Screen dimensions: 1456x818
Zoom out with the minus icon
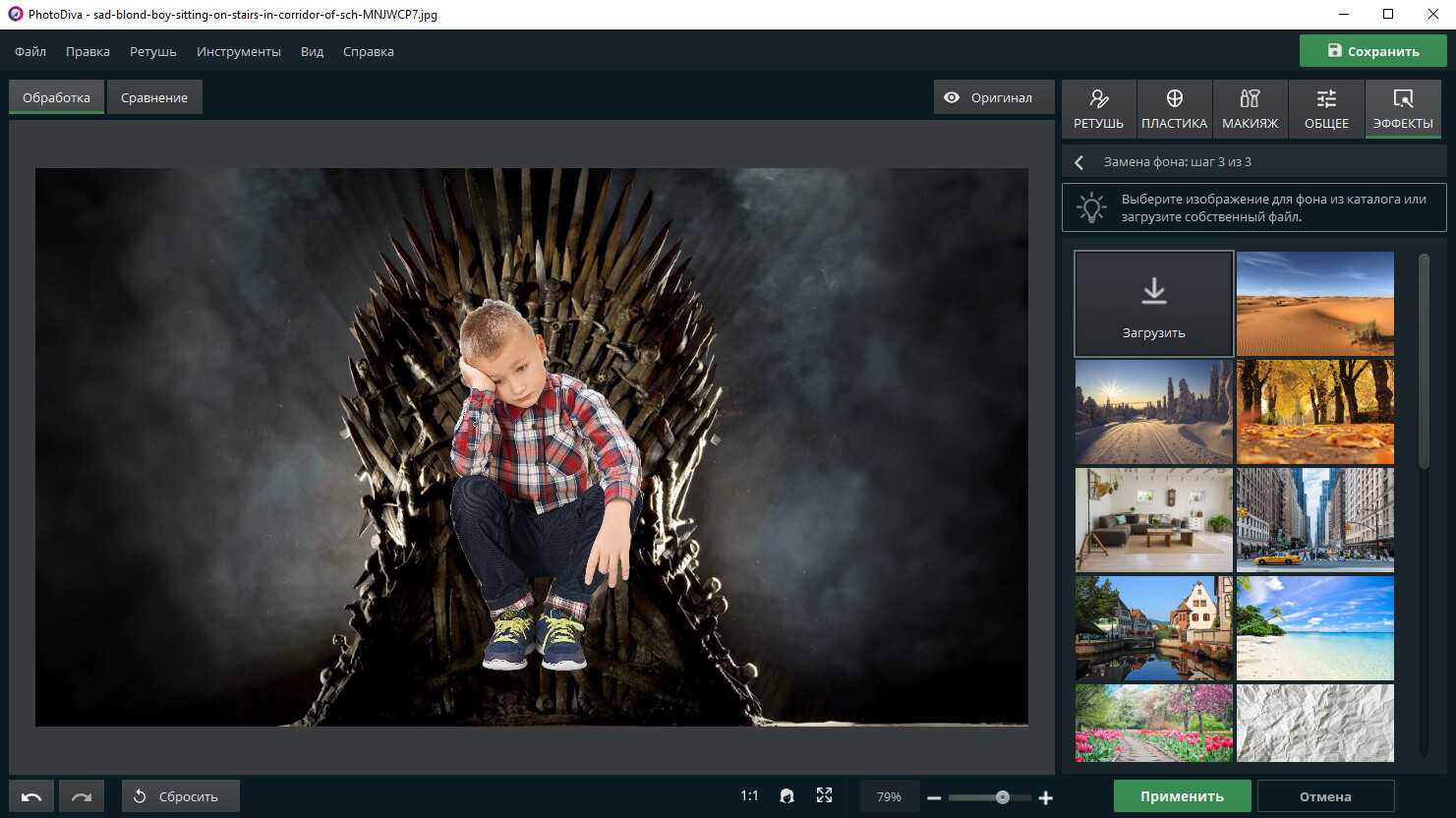[x=934, y=797]
